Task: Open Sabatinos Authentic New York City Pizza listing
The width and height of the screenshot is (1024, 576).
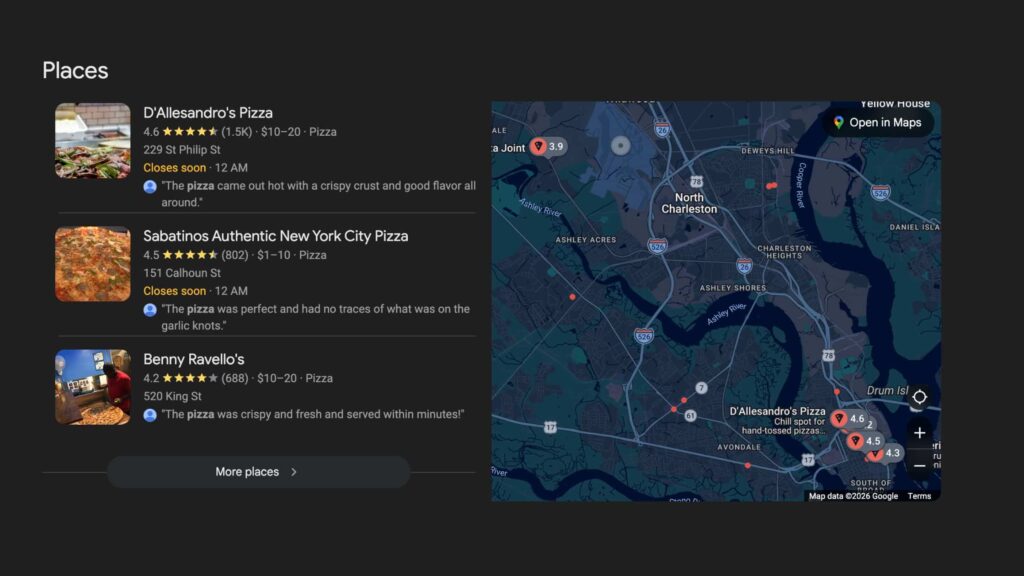Action: pyautogui.click(x=276, y=236)
